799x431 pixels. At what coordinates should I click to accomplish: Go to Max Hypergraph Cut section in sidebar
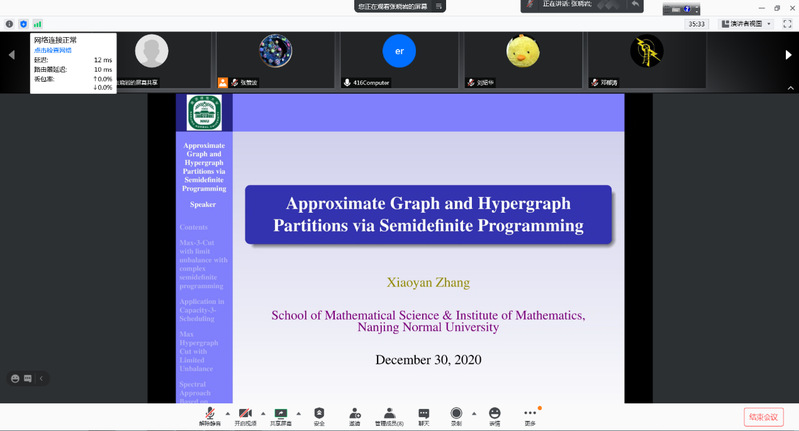click(199, 352)
